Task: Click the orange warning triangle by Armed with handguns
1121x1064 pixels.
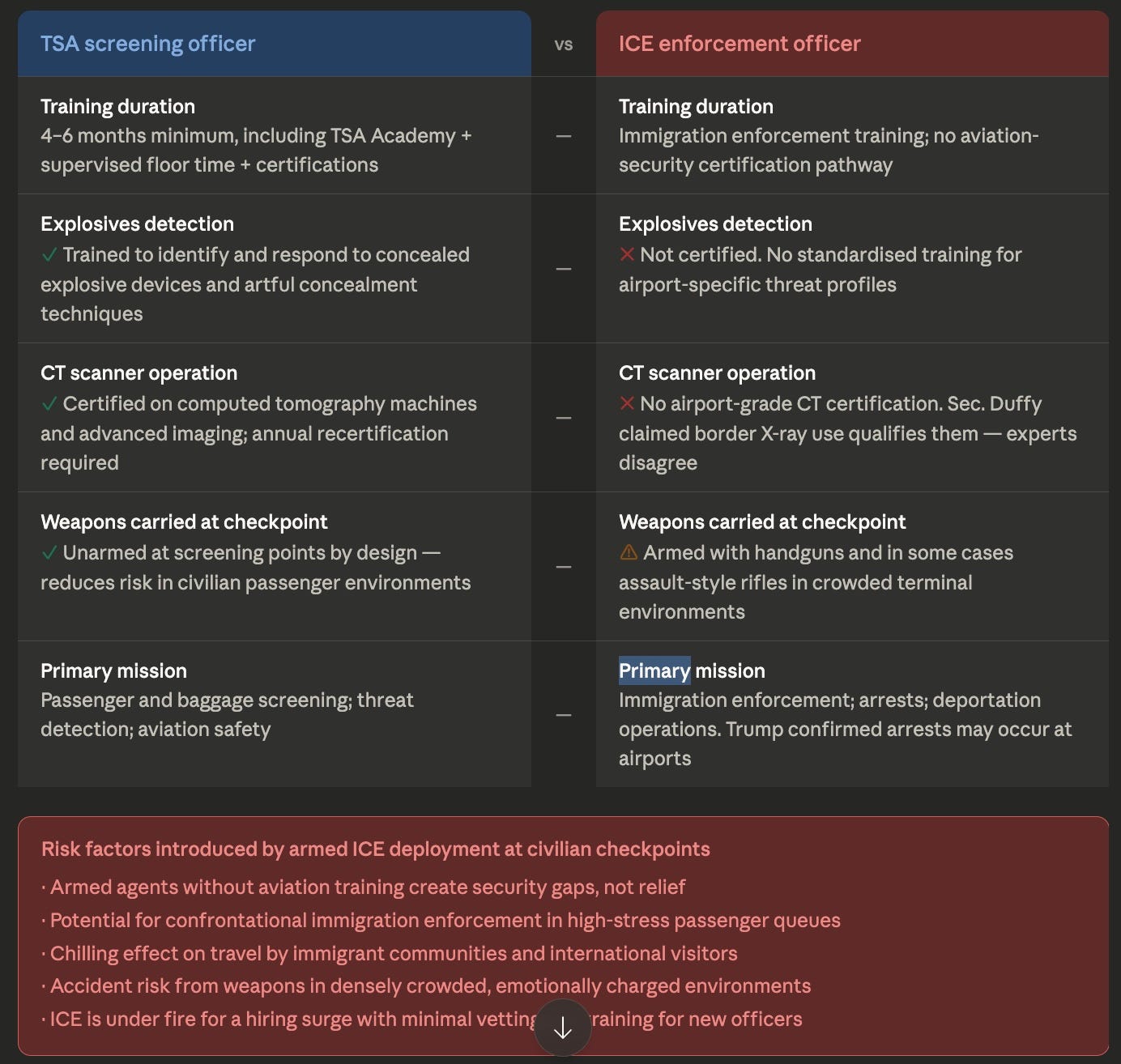Action: [x=629, y=552]
